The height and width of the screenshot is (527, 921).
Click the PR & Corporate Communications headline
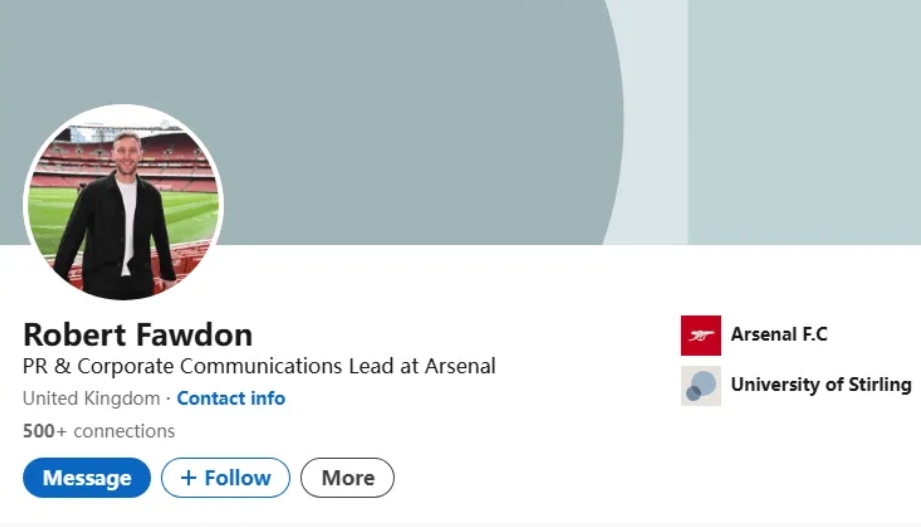(259, 366)
